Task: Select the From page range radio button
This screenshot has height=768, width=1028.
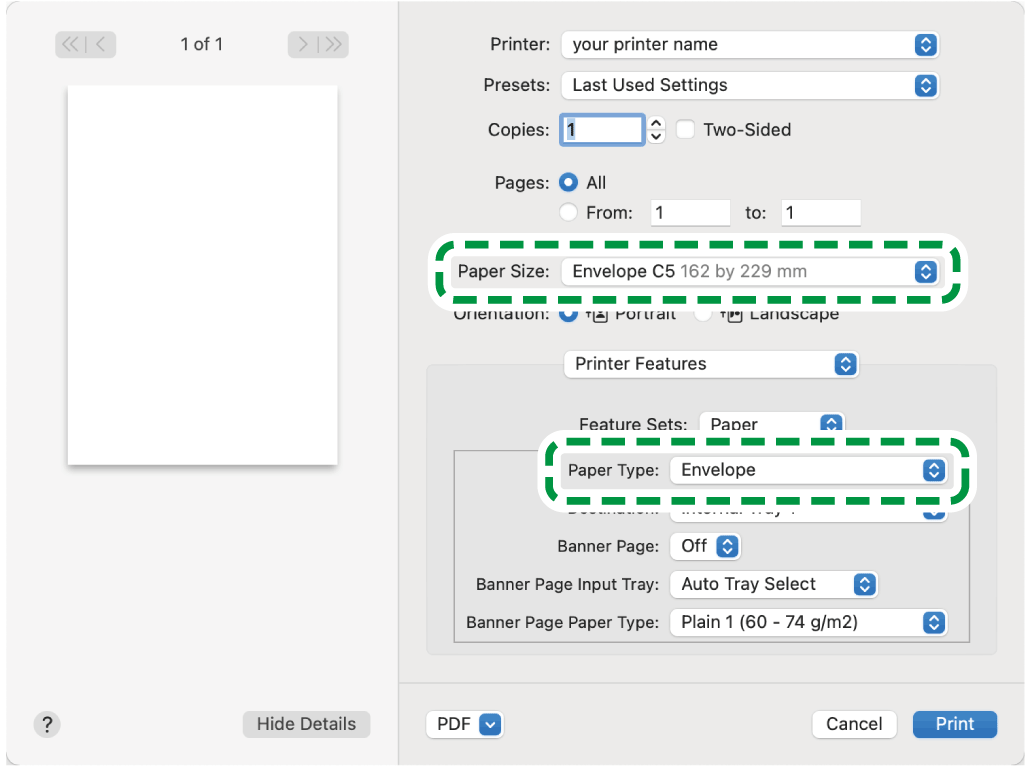Action: 569,213
